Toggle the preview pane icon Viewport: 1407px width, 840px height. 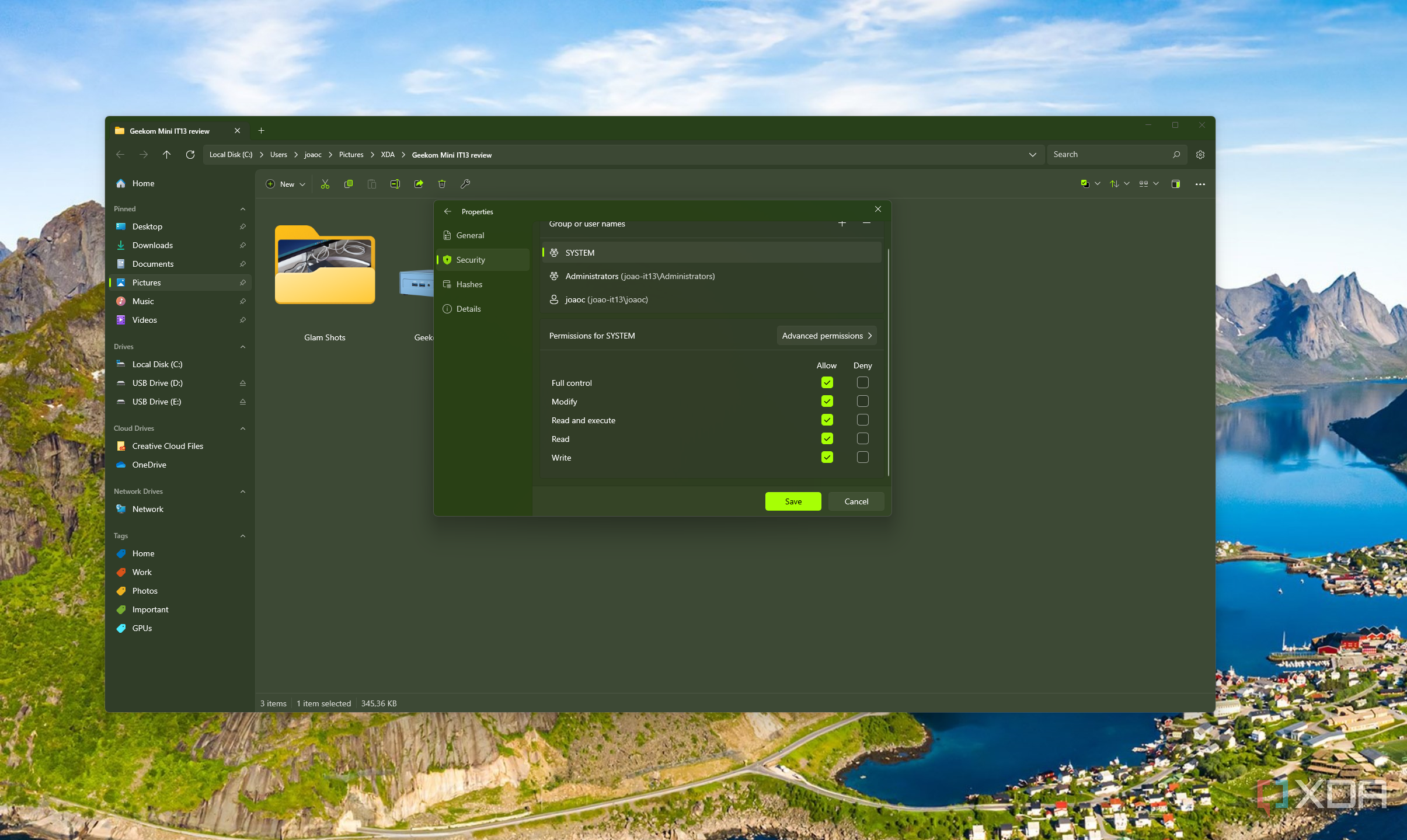coord(1176,184)
